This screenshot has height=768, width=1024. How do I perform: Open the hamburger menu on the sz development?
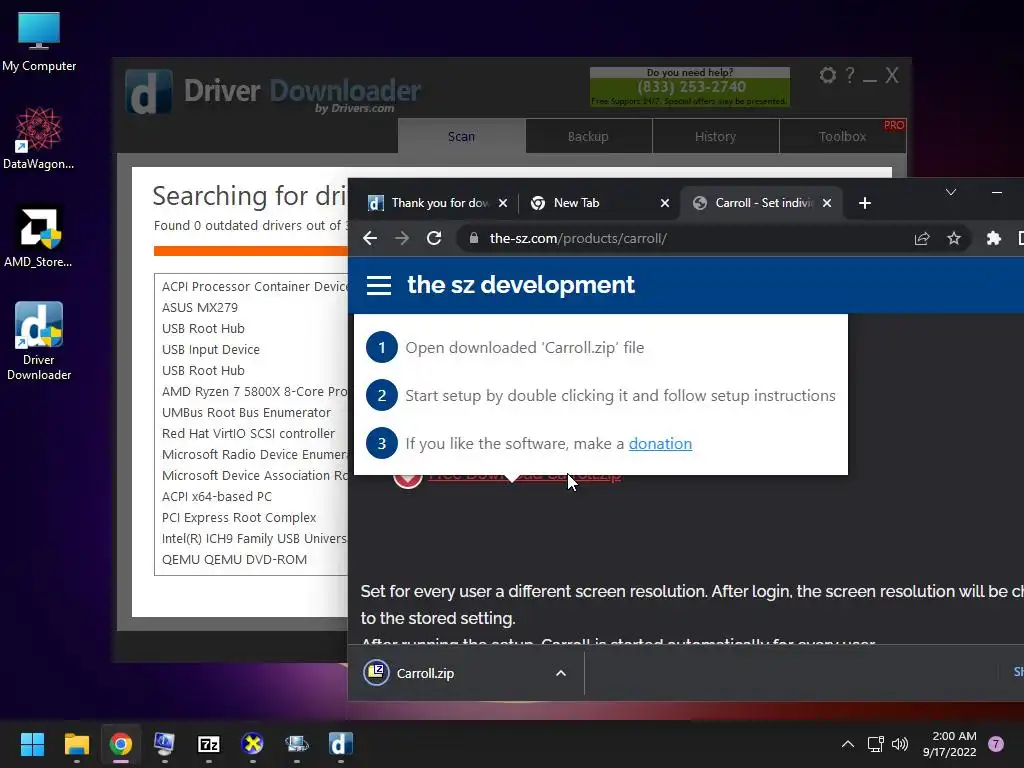[379, 285]
